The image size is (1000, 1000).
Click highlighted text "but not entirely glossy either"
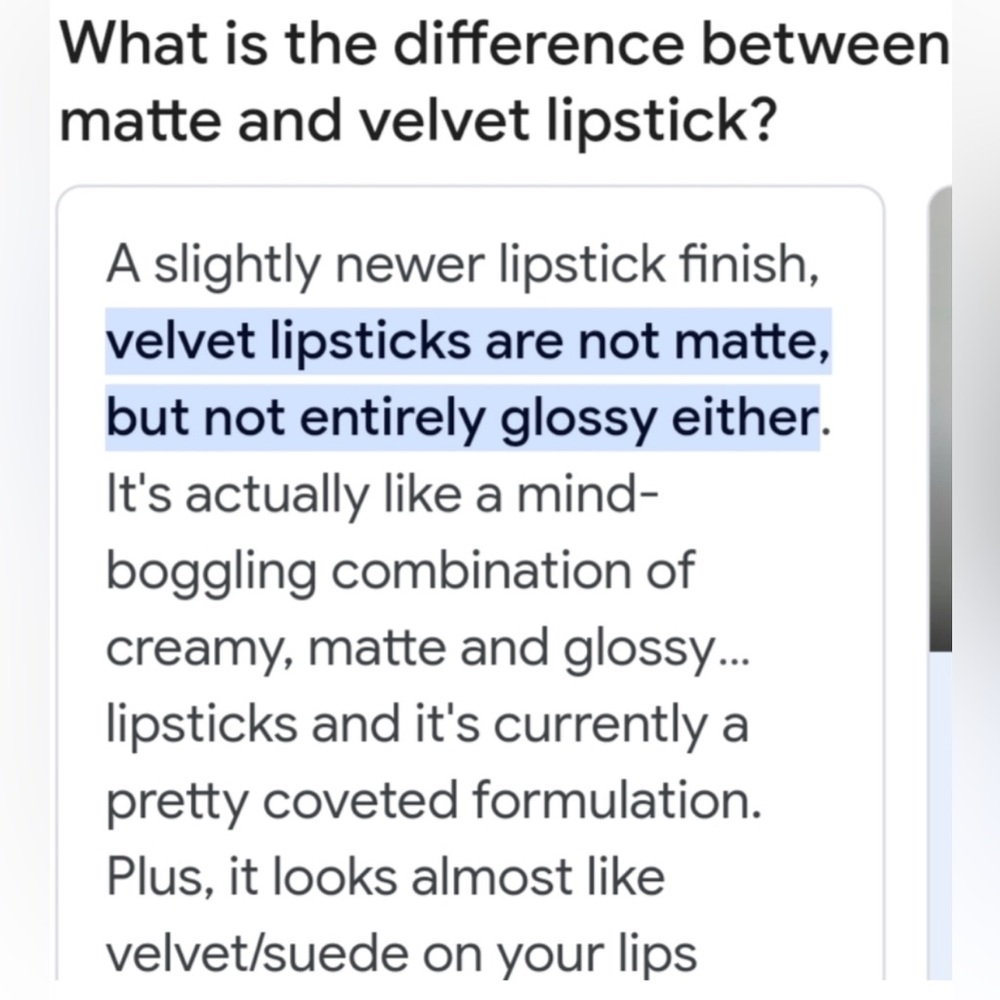(462, 418)
